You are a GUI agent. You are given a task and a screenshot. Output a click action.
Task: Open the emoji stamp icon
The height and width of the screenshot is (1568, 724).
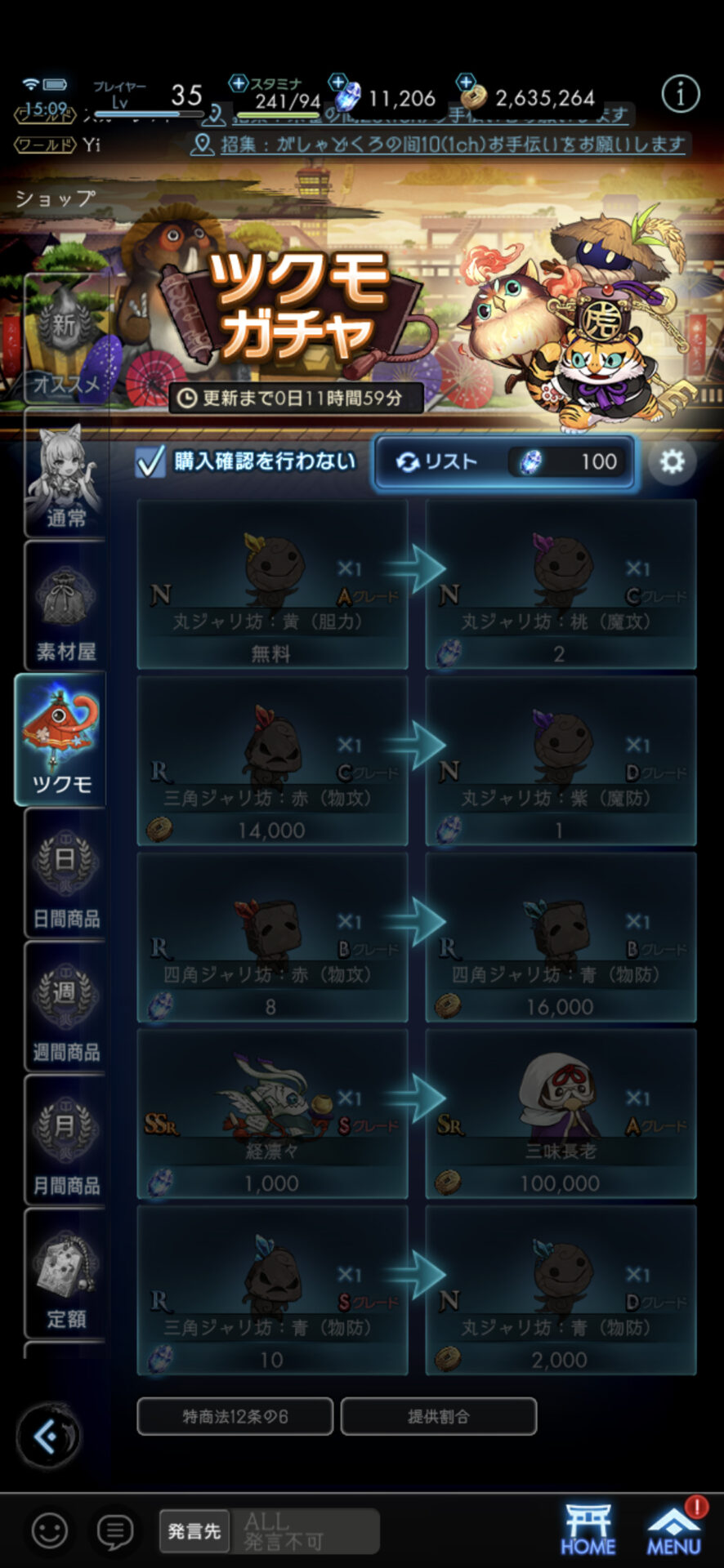(49, 1530)
